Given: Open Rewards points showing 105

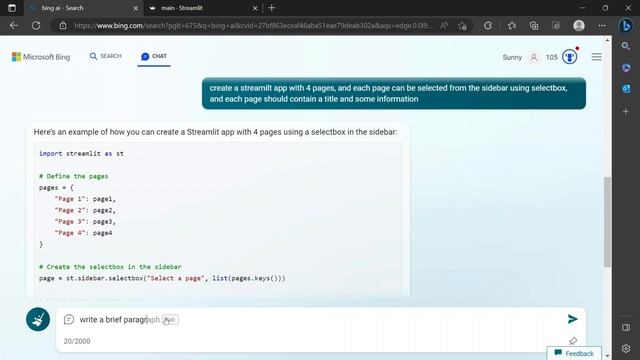Looking at the screenshot, I should 551,57.
